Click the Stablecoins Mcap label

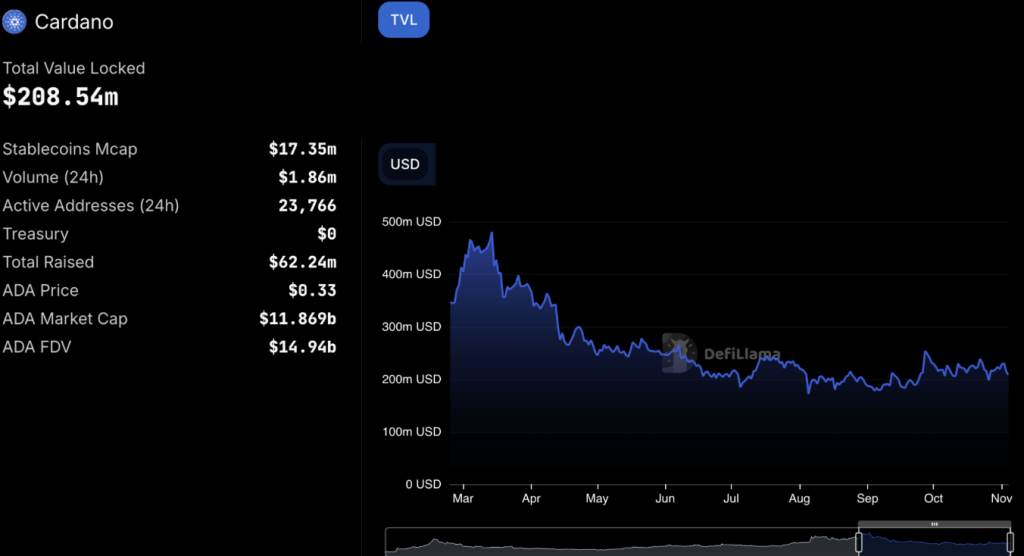click(x=70, y=149)
